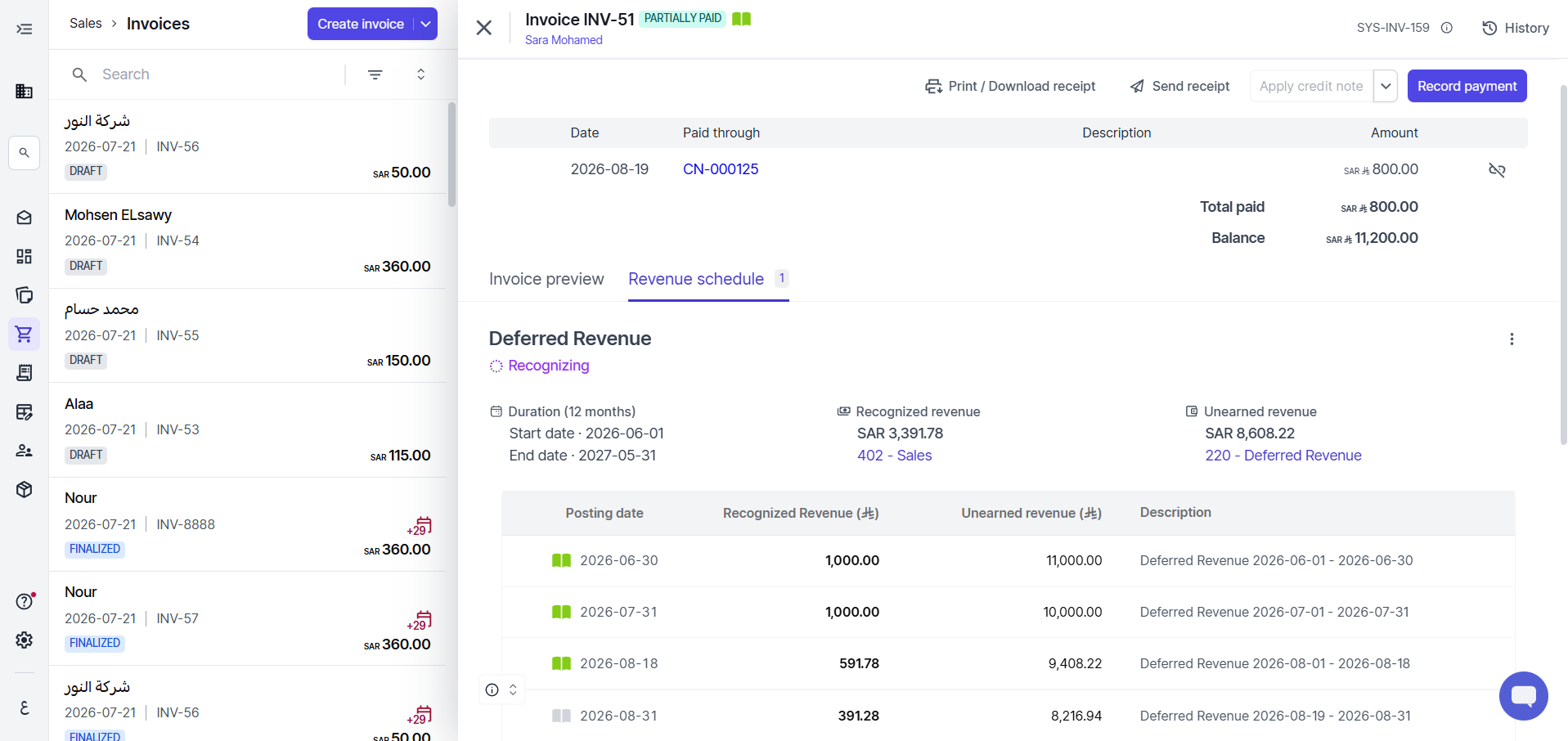Unlink the CN-000125 credit note payment
Image resolution: width=1568 pixels, height=741 pixels.
coord(1497,170)
